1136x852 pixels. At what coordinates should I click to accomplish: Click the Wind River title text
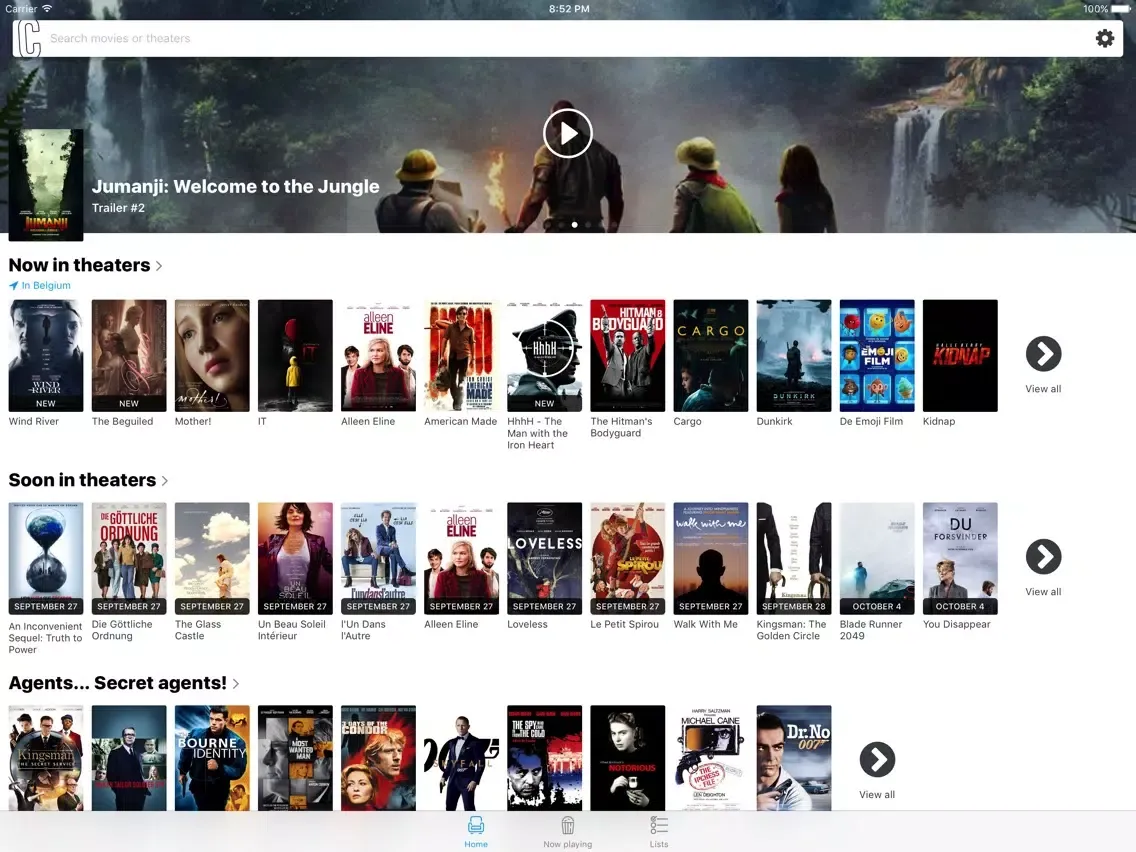pyautogui.click(x=34, y=422)
